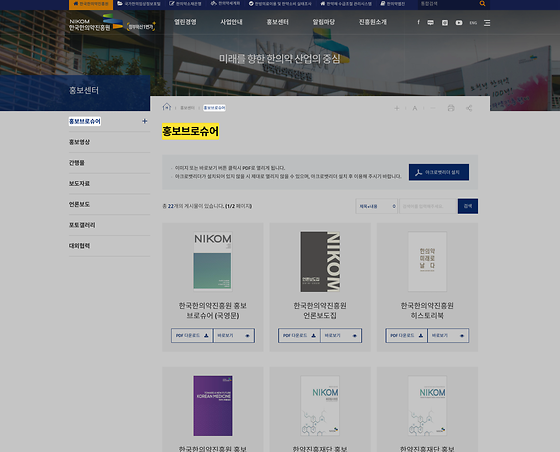
Task: Decrease font size with minus icon
Action: [x=433, y=108]
